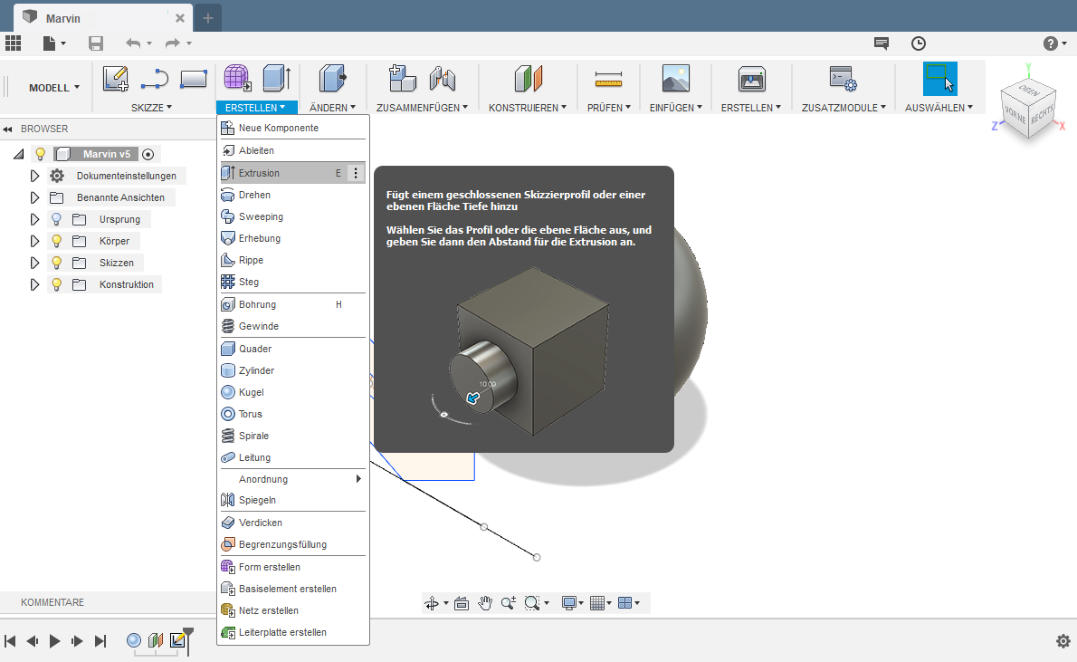Open the Anordnung submenu arrow

[x=358, y=479]
